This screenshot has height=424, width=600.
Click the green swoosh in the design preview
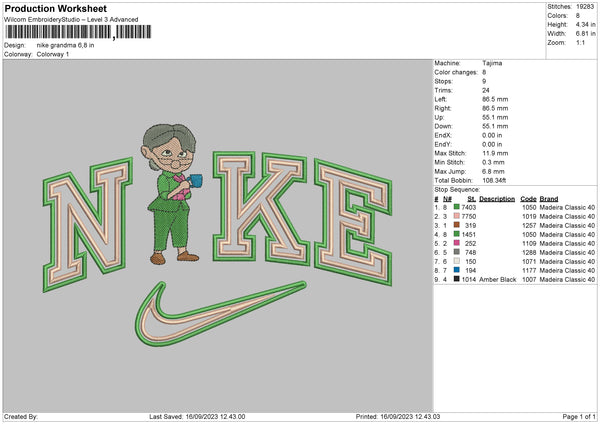[x=220, y=313]
